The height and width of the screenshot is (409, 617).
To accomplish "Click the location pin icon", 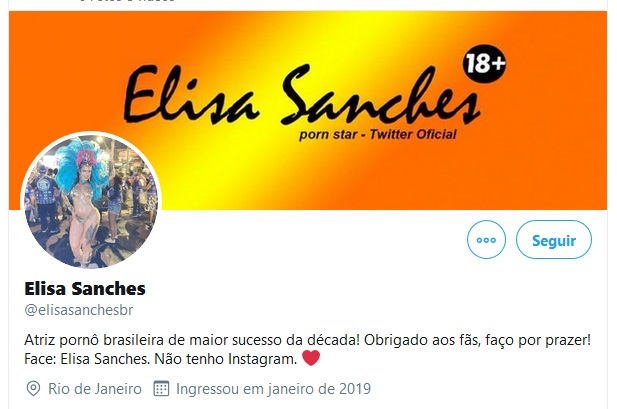I will [33, 389].
